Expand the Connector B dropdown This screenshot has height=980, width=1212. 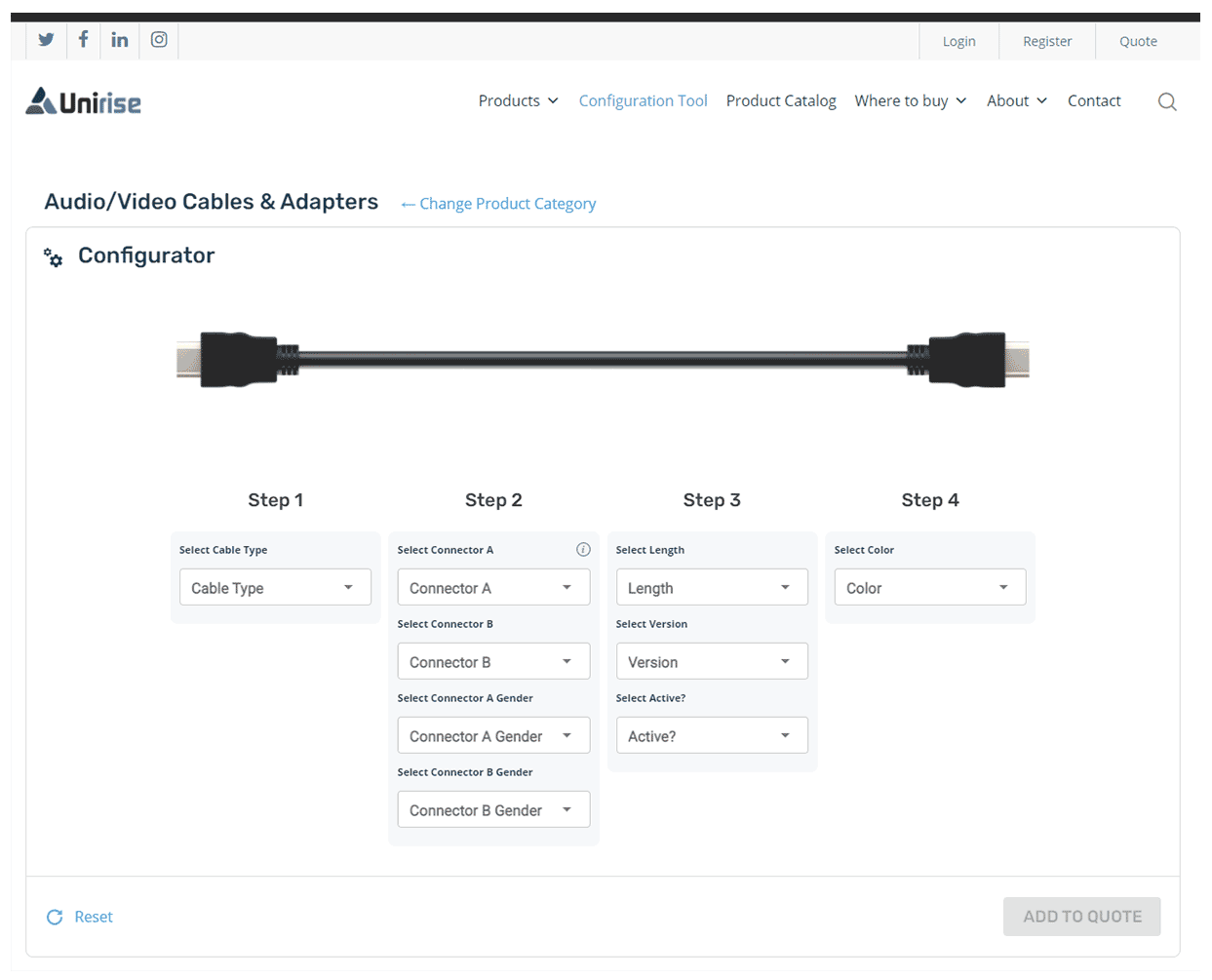[x=493, y=662]
